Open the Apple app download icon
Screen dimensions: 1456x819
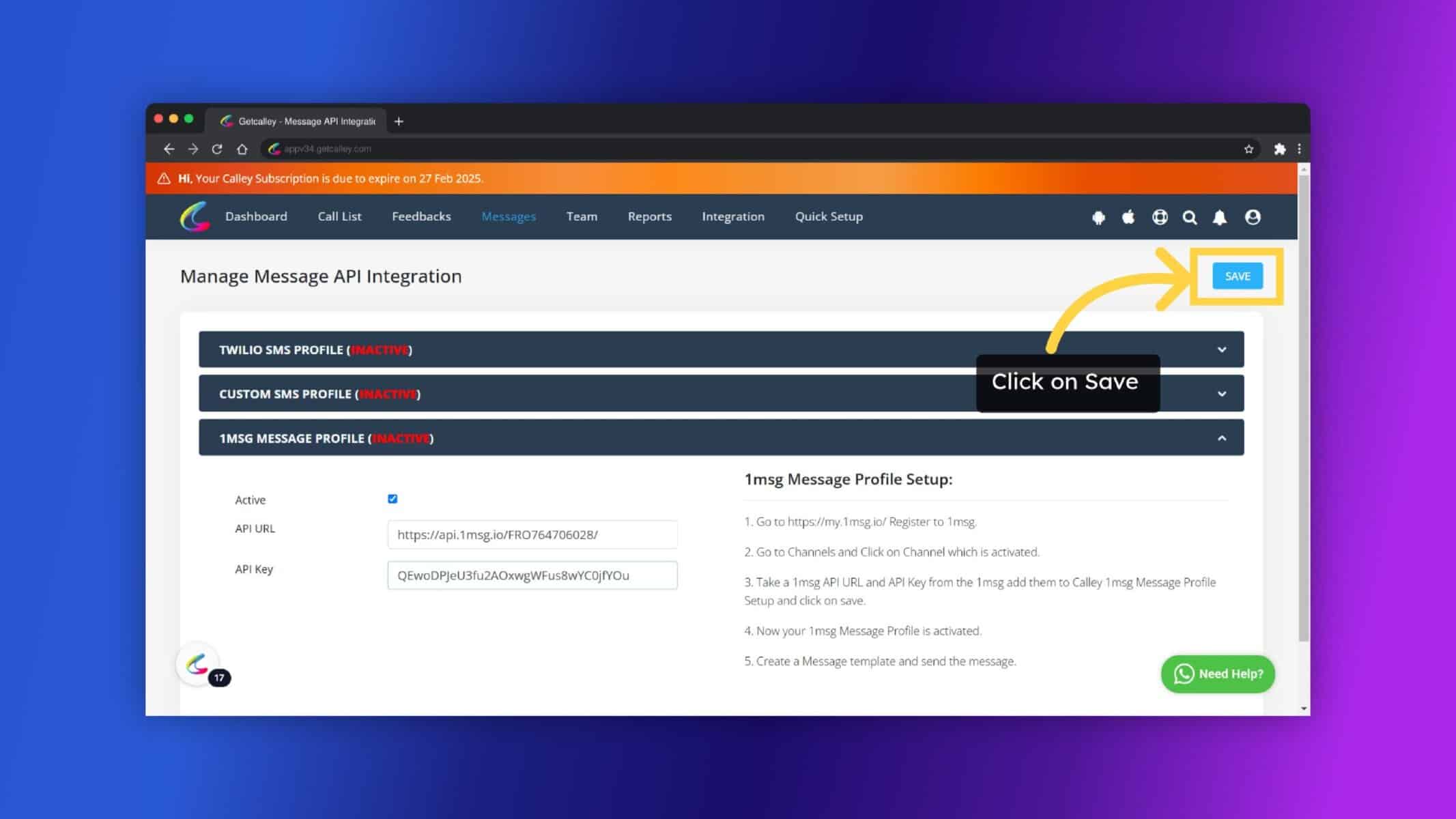pyautogui.click(x=1128, y=216)
